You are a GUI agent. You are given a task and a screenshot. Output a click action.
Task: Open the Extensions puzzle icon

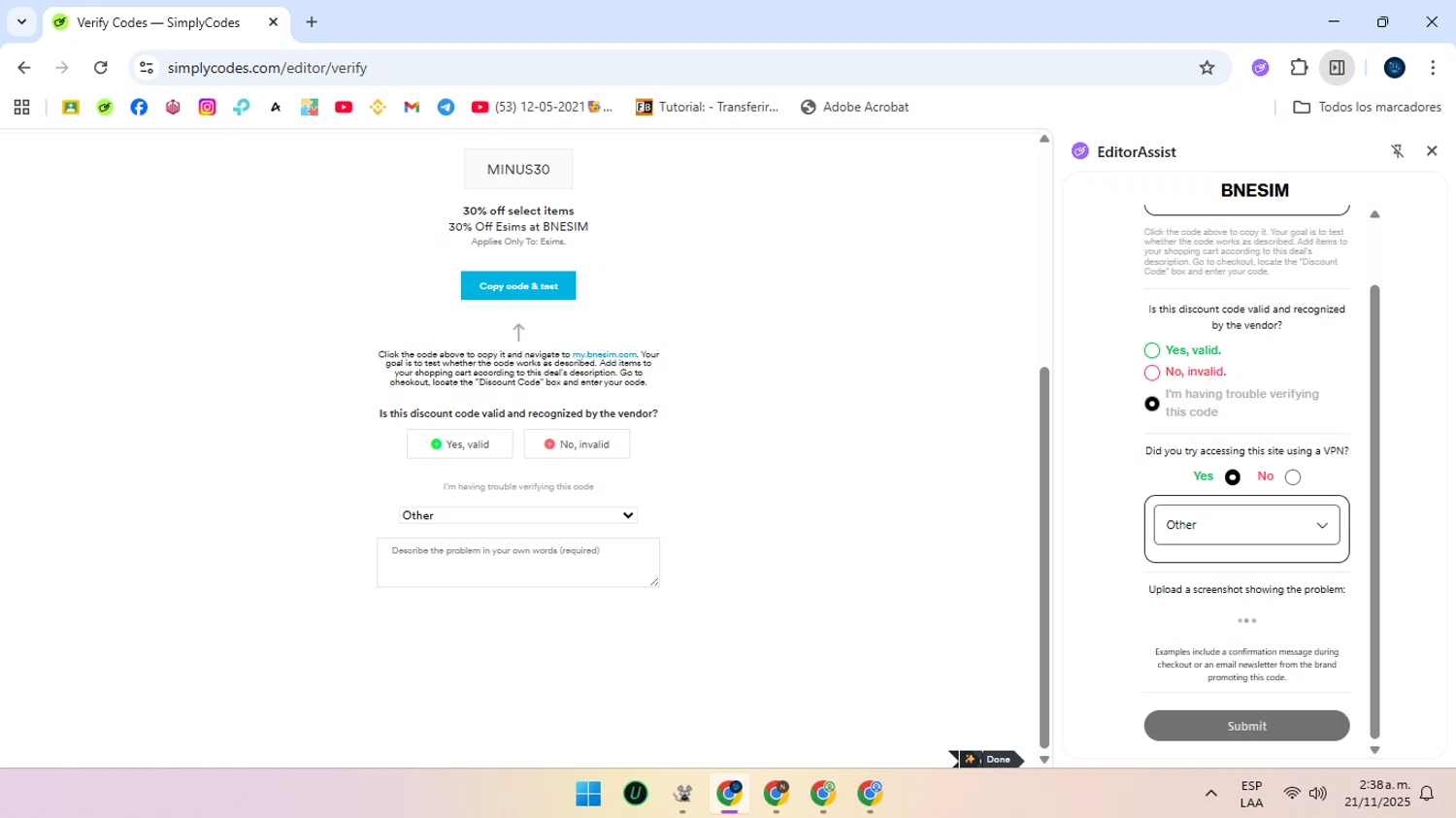click(x=1299, y=68)
